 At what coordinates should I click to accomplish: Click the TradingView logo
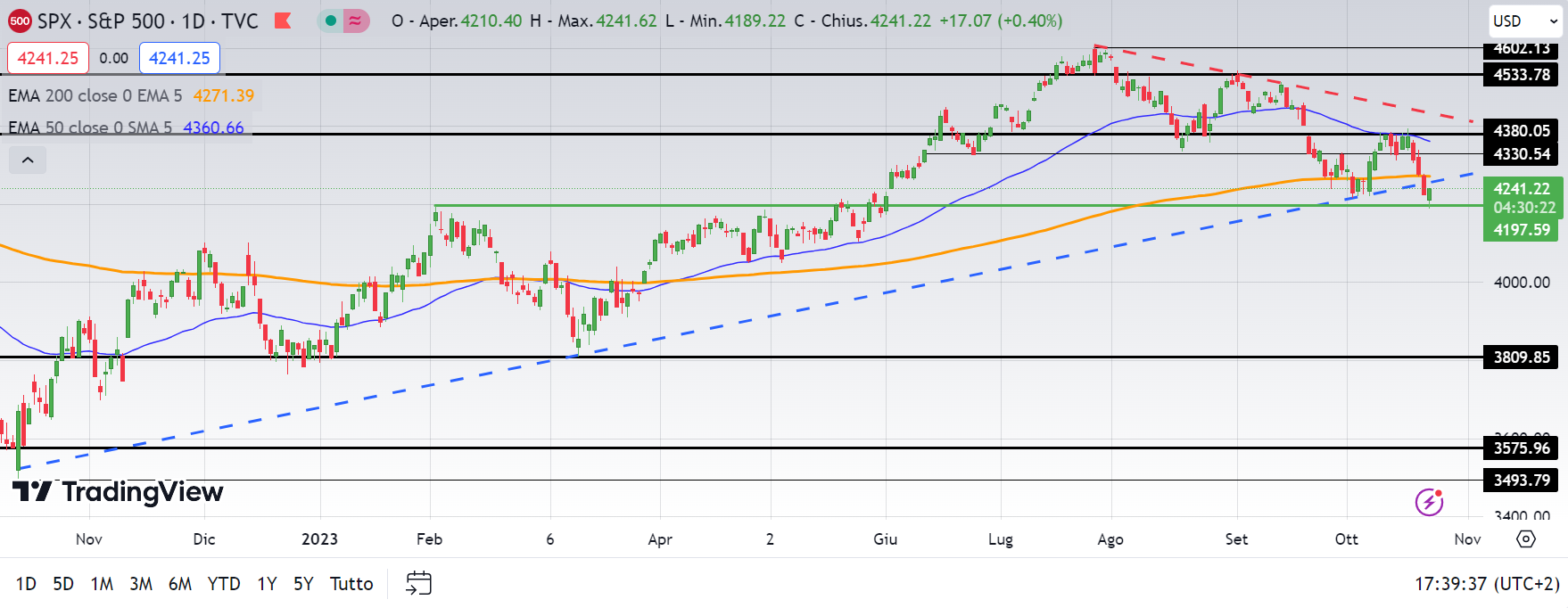[x=118, y=491]
